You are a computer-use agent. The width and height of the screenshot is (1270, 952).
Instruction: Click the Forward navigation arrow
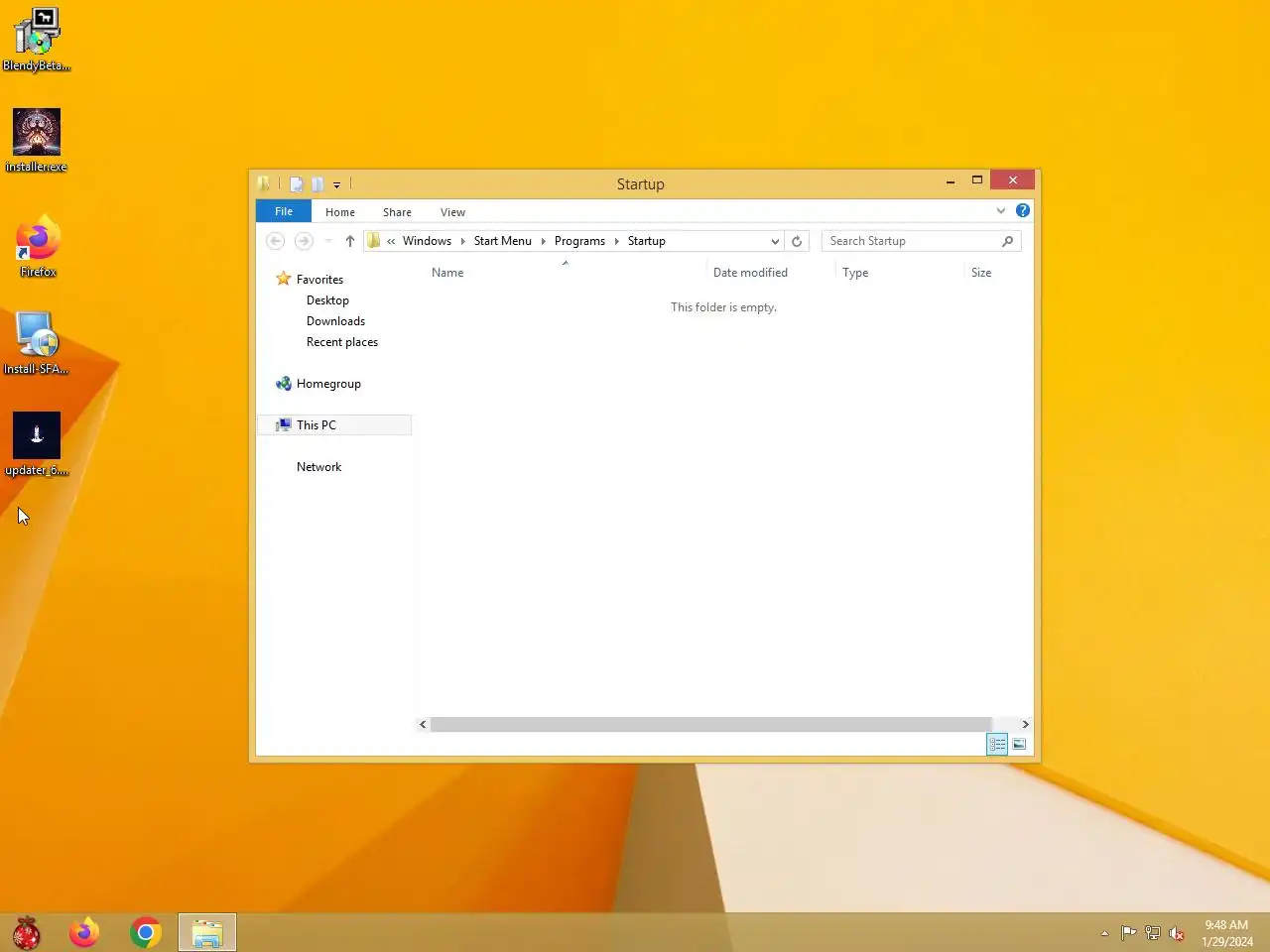304,241
